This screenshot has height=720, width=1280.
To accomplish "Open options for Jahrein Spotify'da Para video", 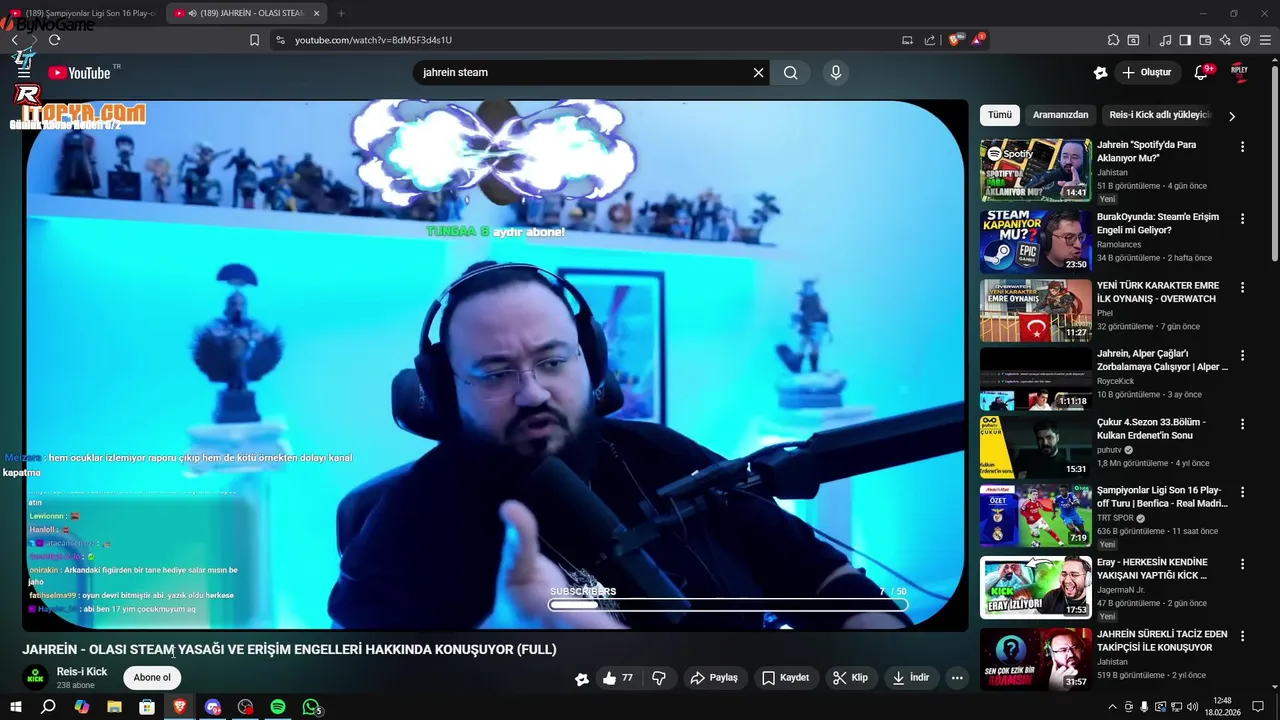I will (x=1243, y=146).
